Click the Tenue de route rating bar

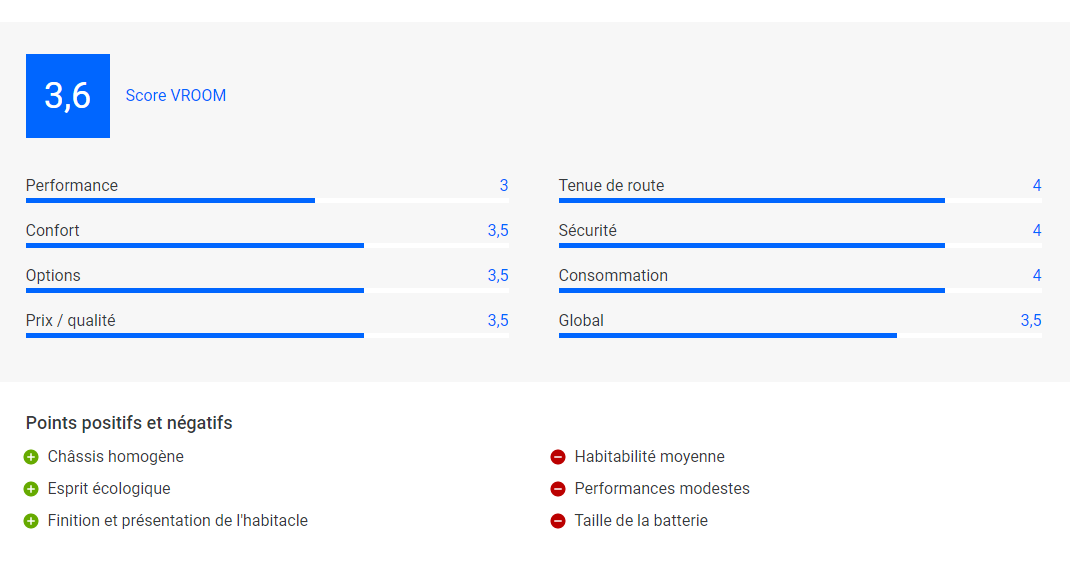coord(800,201)
